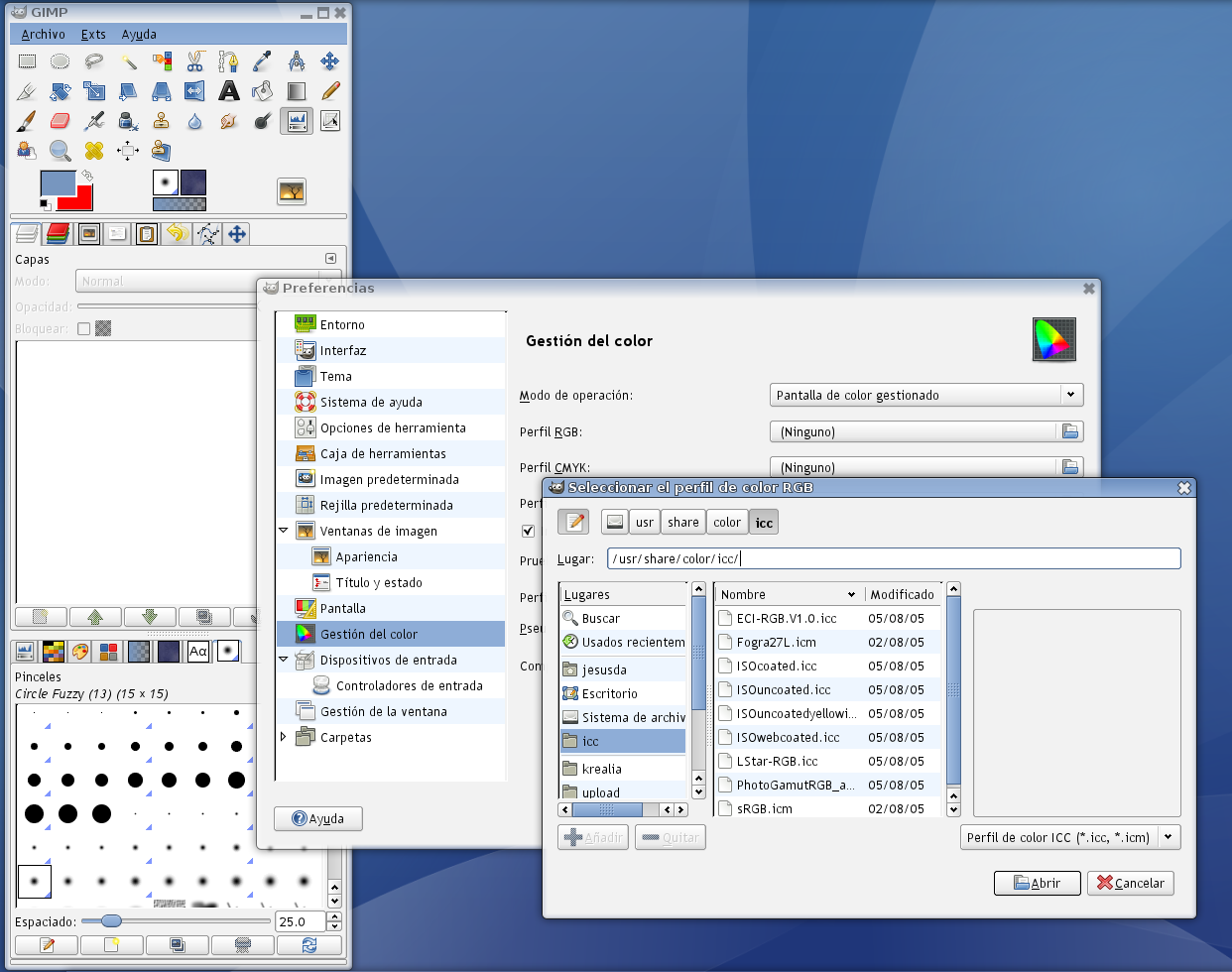The image size is (1232, 972).
Task: Select the Clone stamp tool
Action: tap(162, 121)
